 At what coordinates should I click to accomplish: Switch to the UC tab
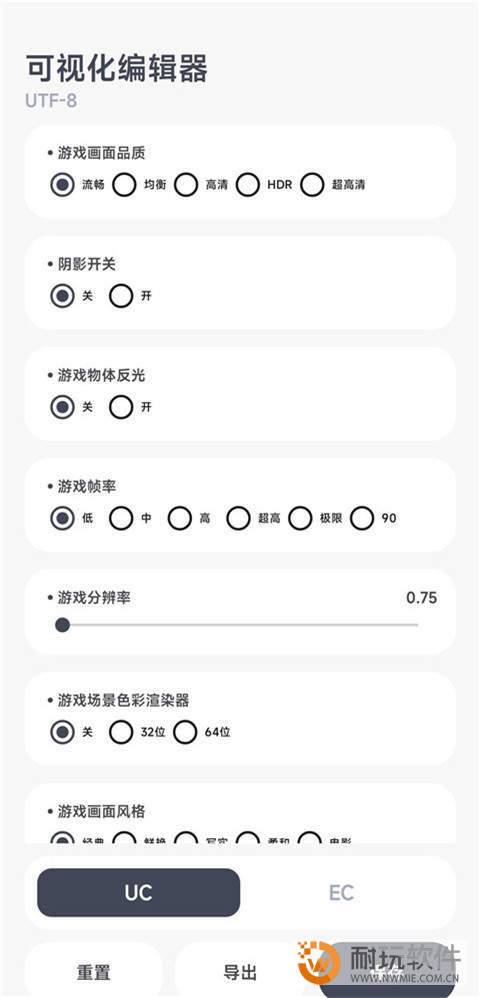point(139,892)
